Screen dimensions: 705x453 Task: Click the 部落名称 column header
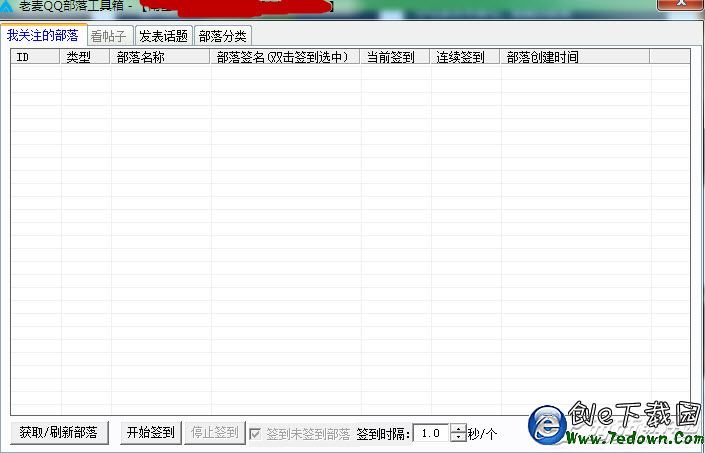point(161,57)
